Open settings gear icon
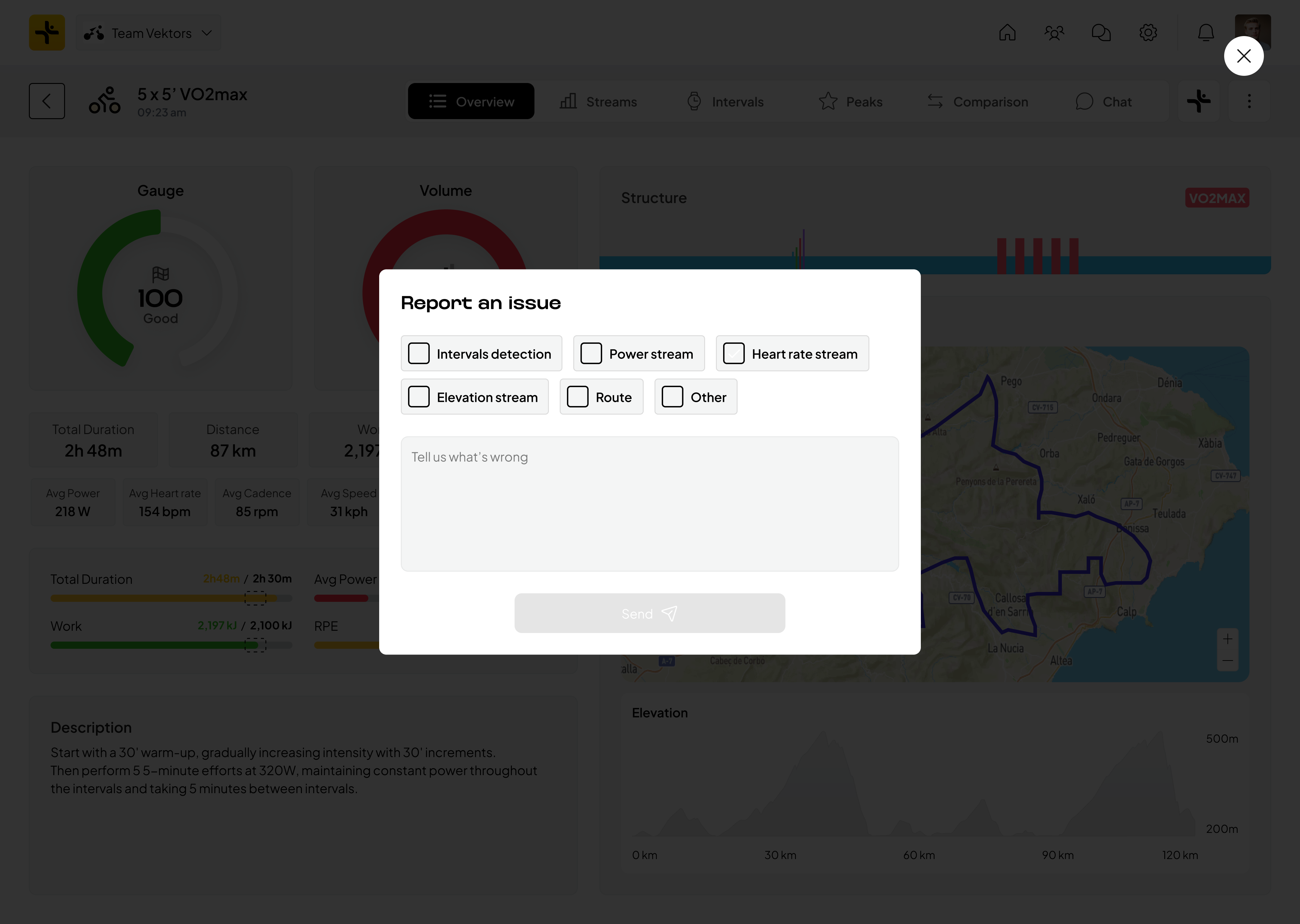Image resolution: width=1300 pixels, height=924 pixels. pos(1148,32)
